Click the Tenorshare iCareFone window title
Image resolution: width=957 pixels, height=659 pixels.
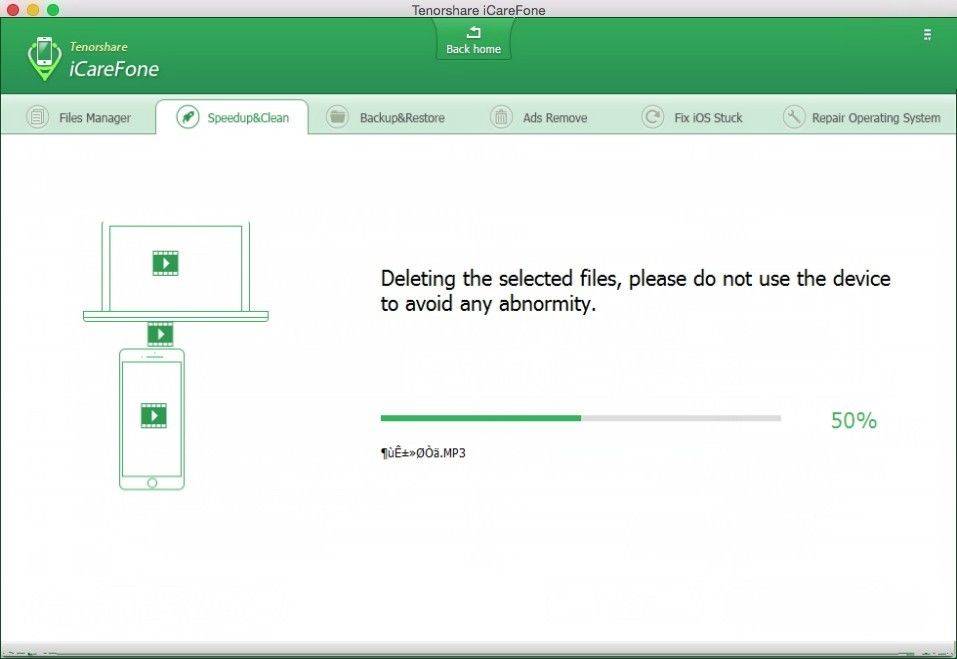coord(478,10)
